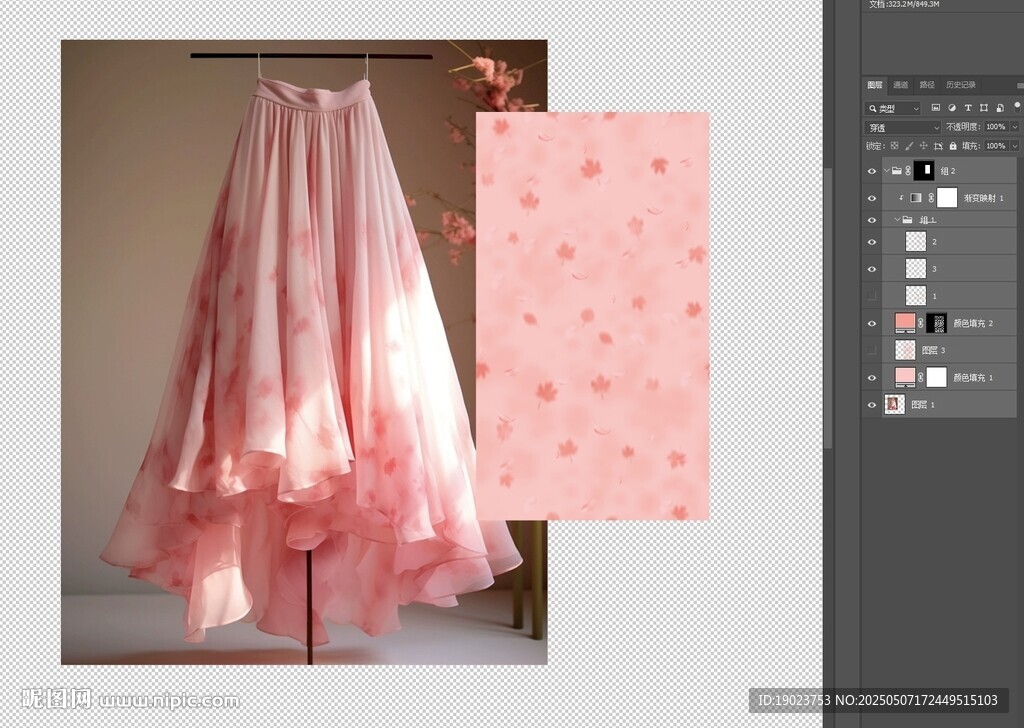Open the blend mode 穿透 dropdown
This screenshot has height=728, width=1024.
click(902, 127)
